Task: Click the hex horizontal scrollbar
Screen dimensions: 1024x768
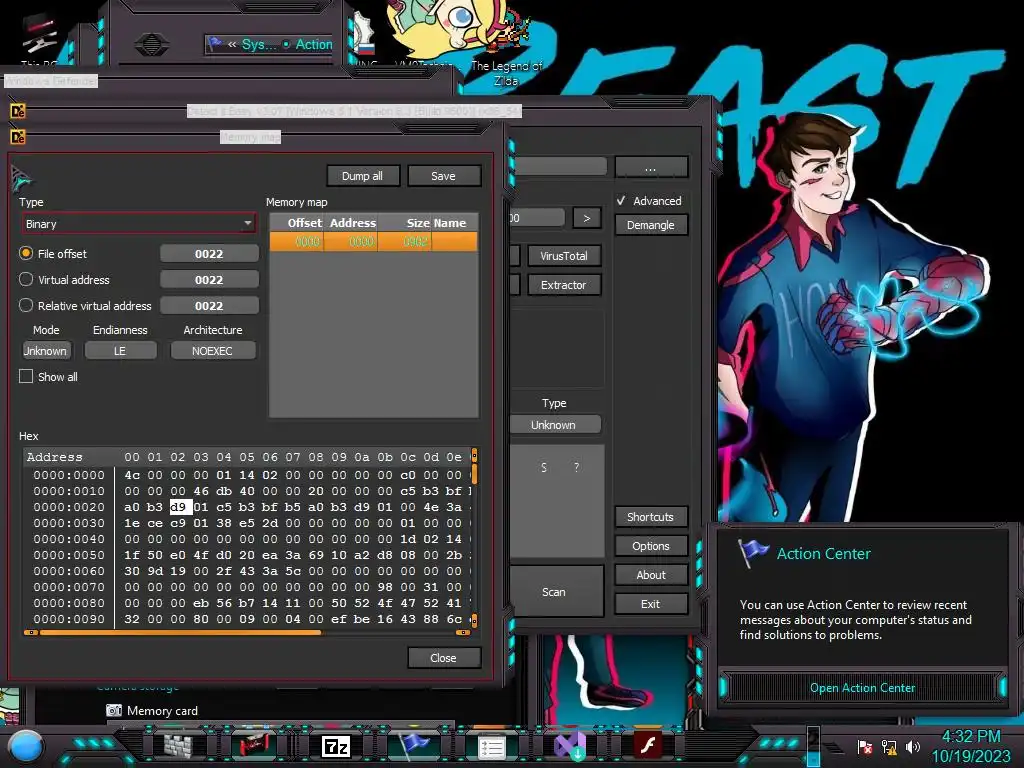Action: click(x=247, y=632)
